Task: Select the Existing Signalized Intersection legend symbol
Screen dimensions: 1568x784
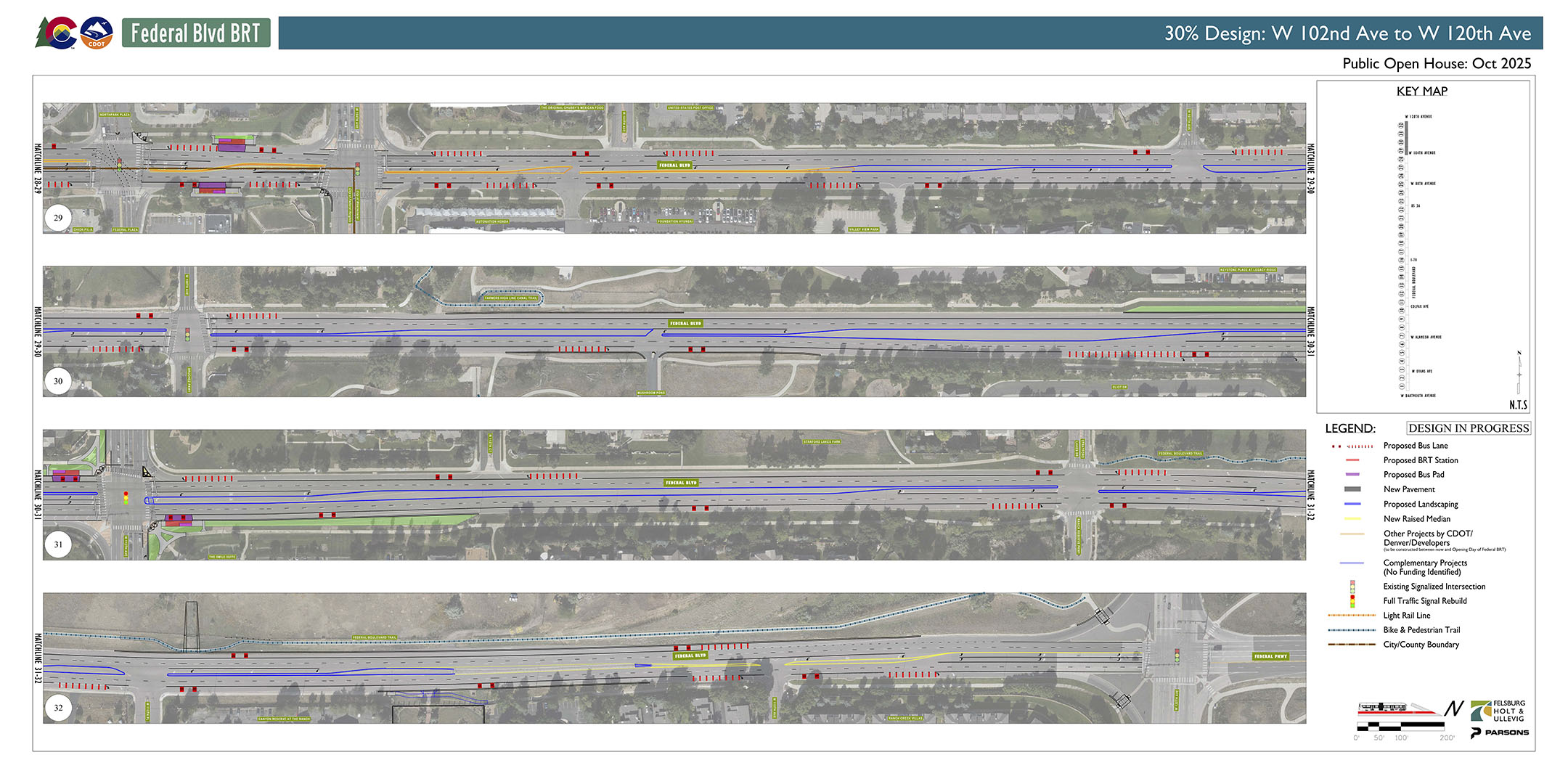Action: [1353, 586]
